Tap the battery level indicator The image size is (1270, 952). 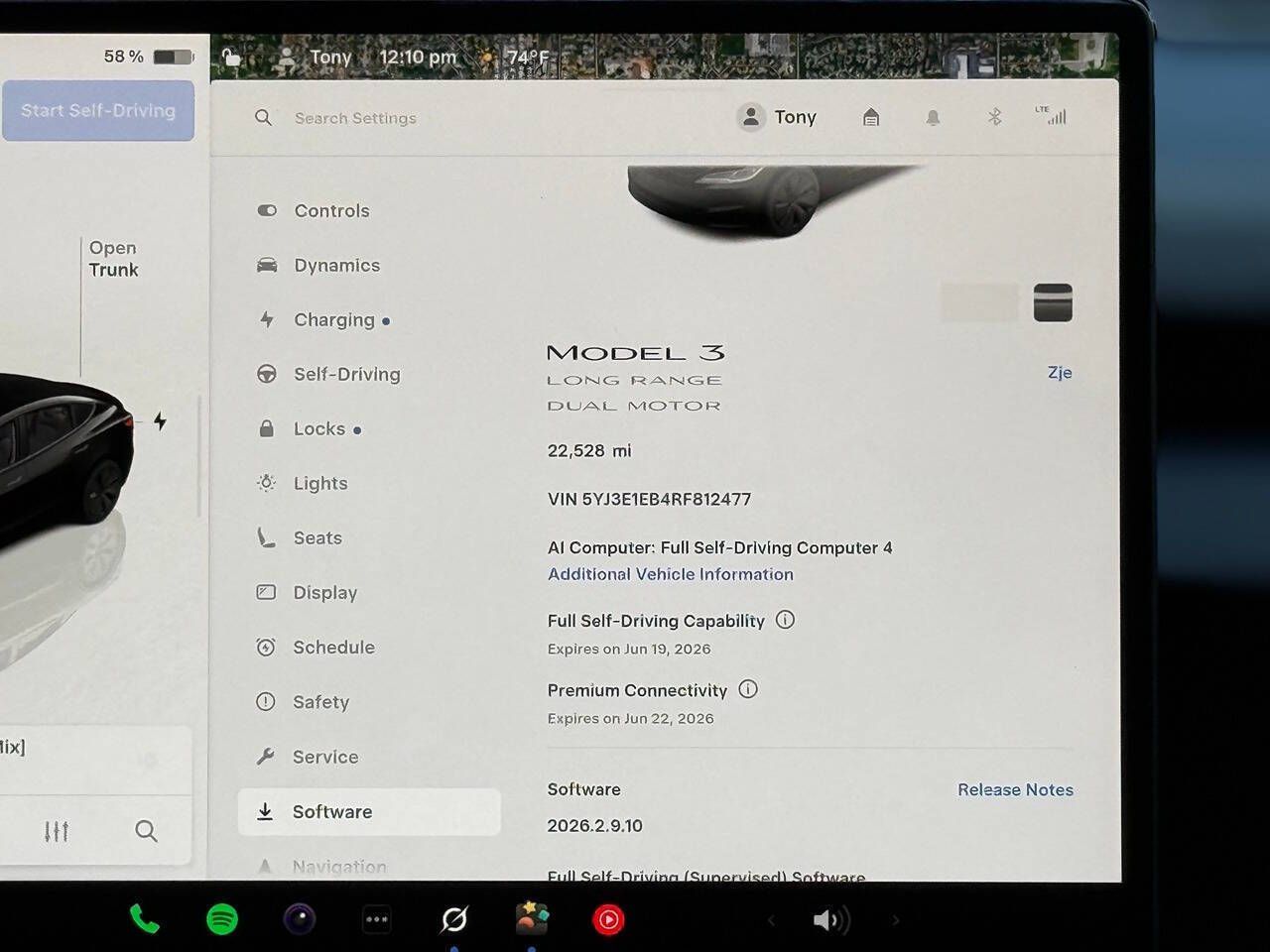(148, 57)
